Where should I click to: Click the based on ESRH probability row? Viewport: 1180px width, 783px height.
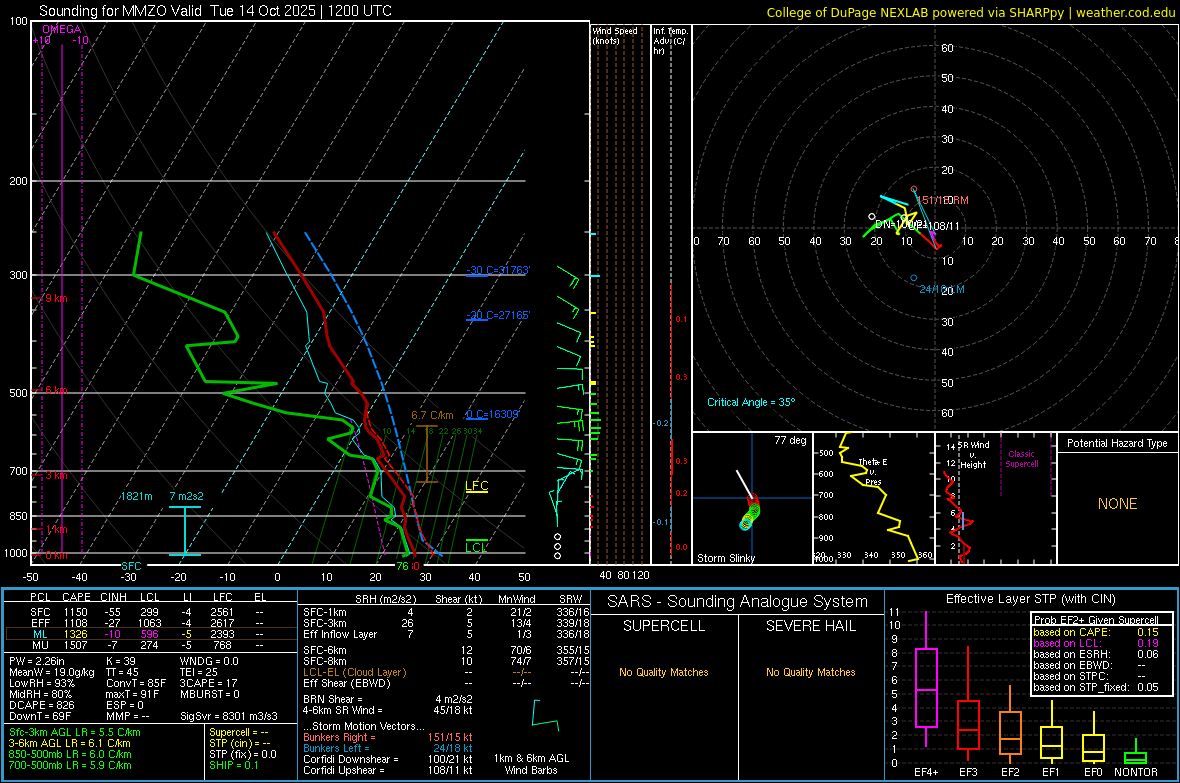coord(1096,654)
